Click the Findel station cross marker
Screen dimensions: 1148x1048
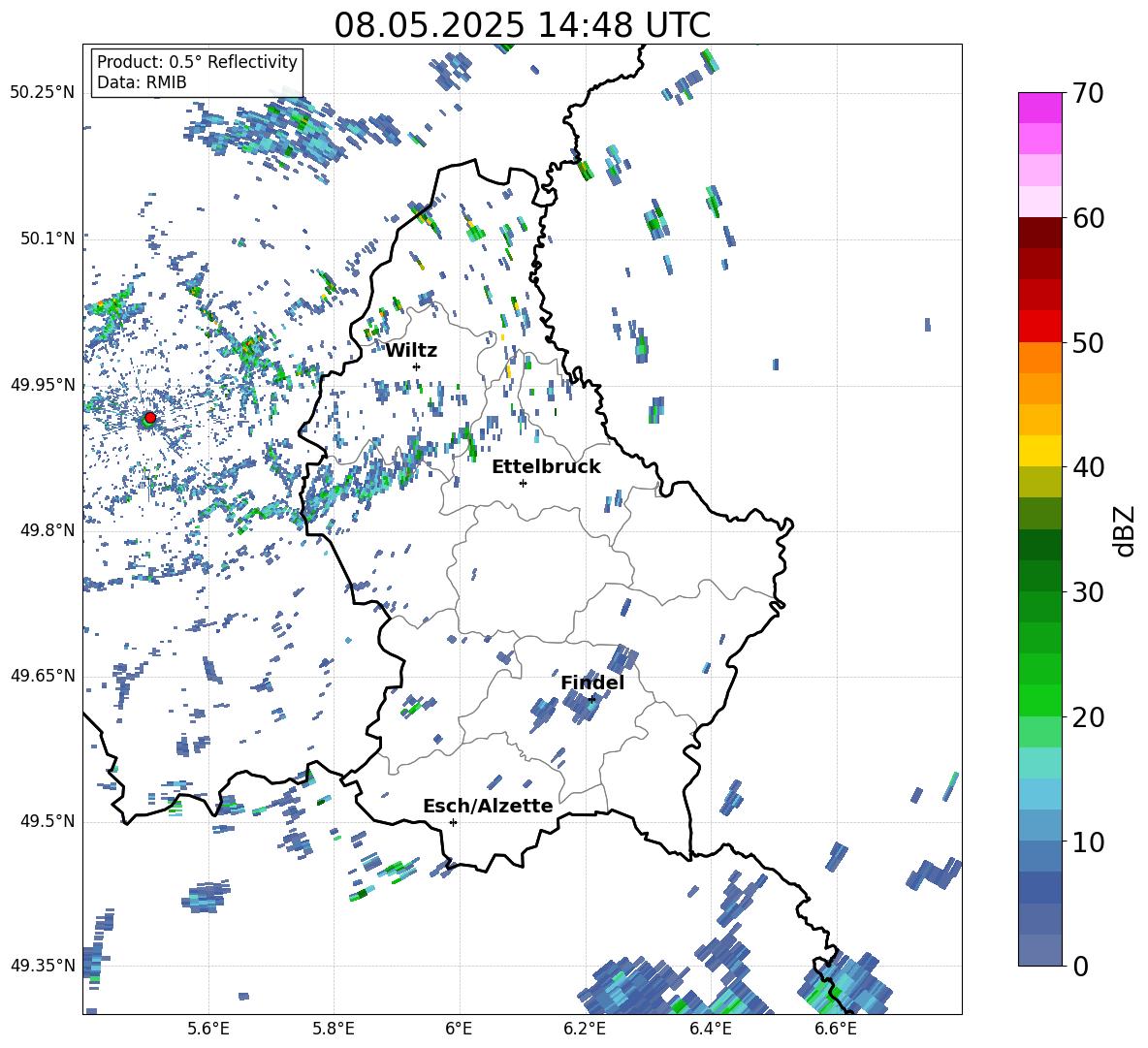click(x=592, y=699)
